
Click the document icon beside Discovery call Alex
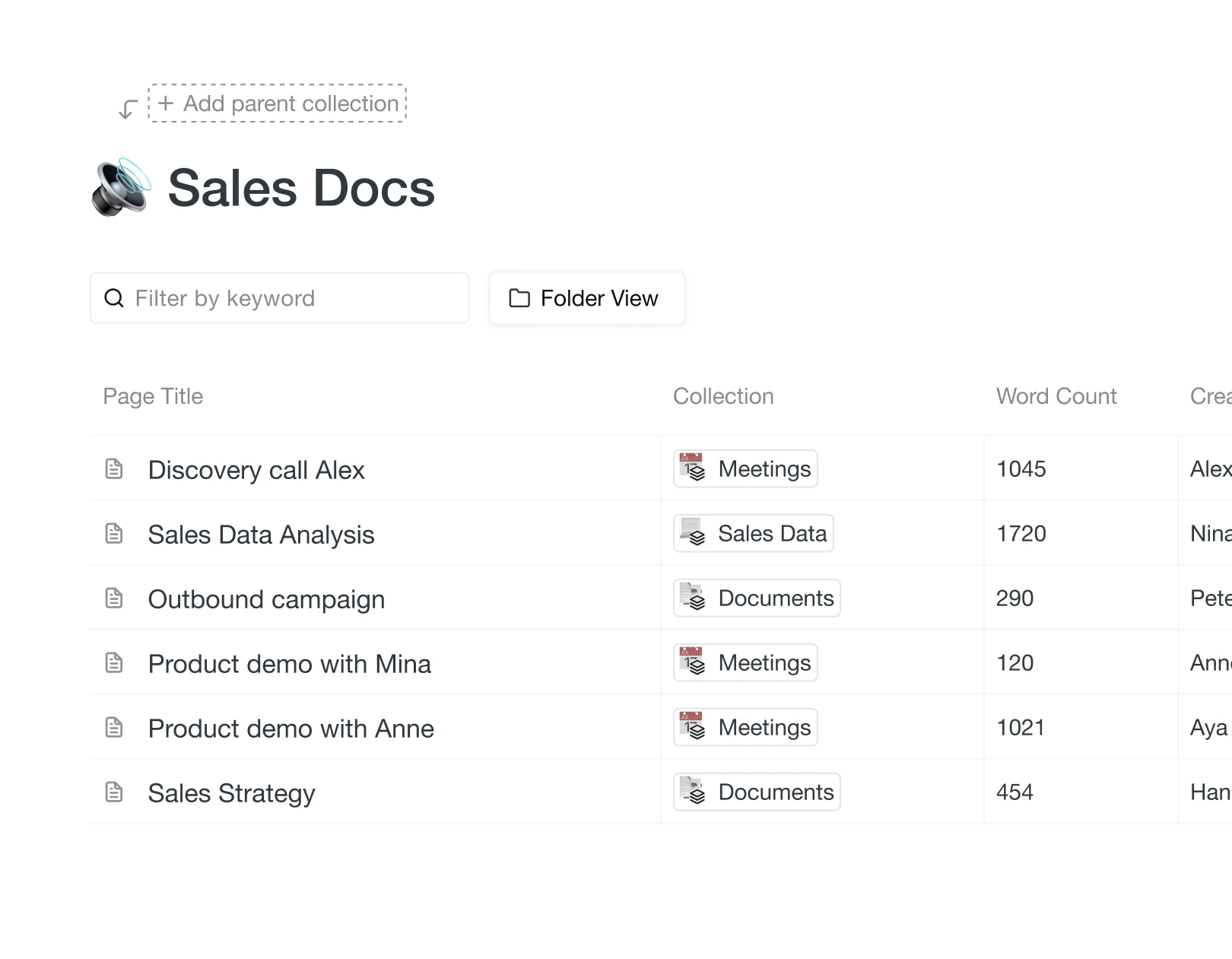(115, 469)
